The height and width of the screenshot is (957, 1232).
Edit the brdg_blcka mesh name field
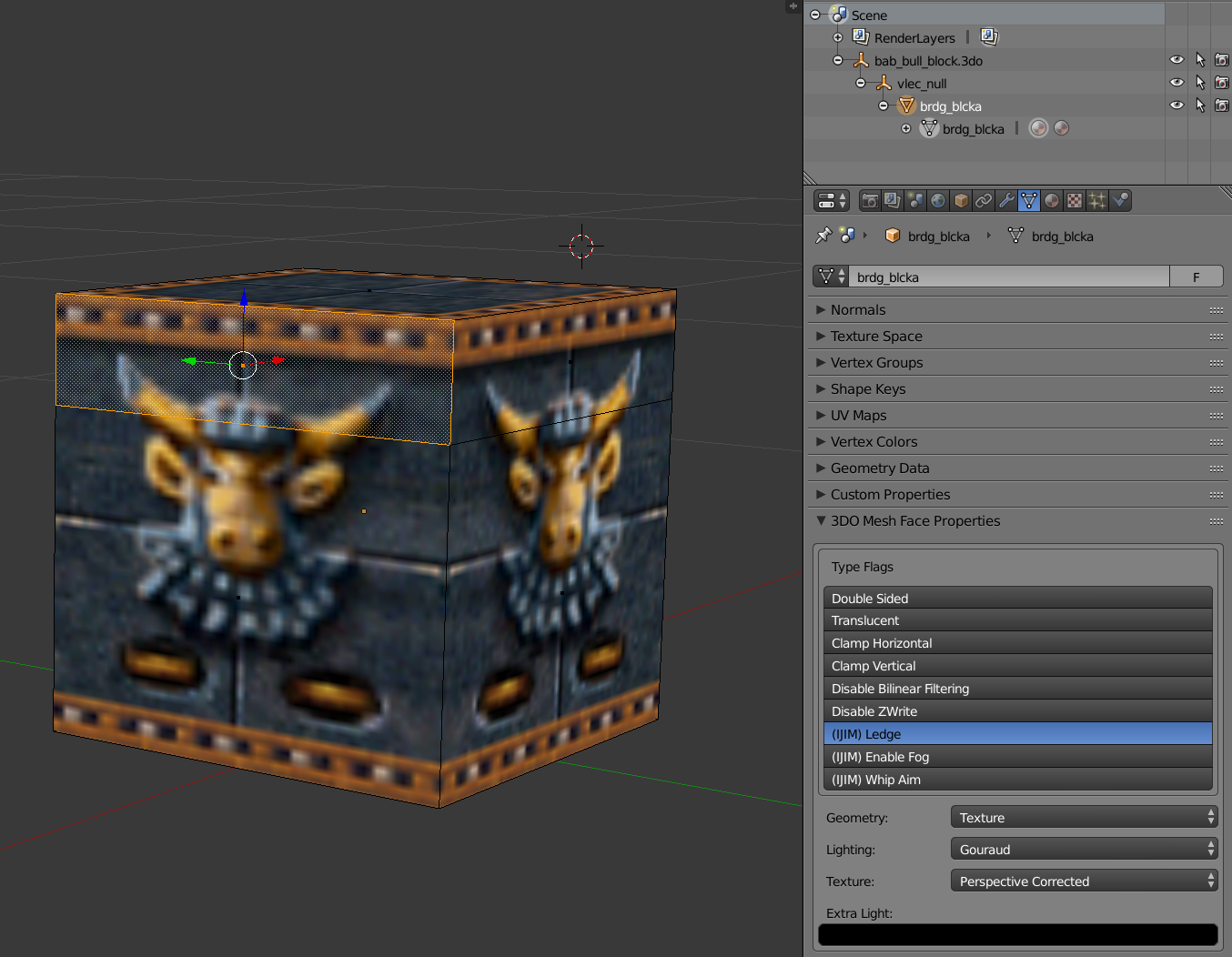point(1009,277)
